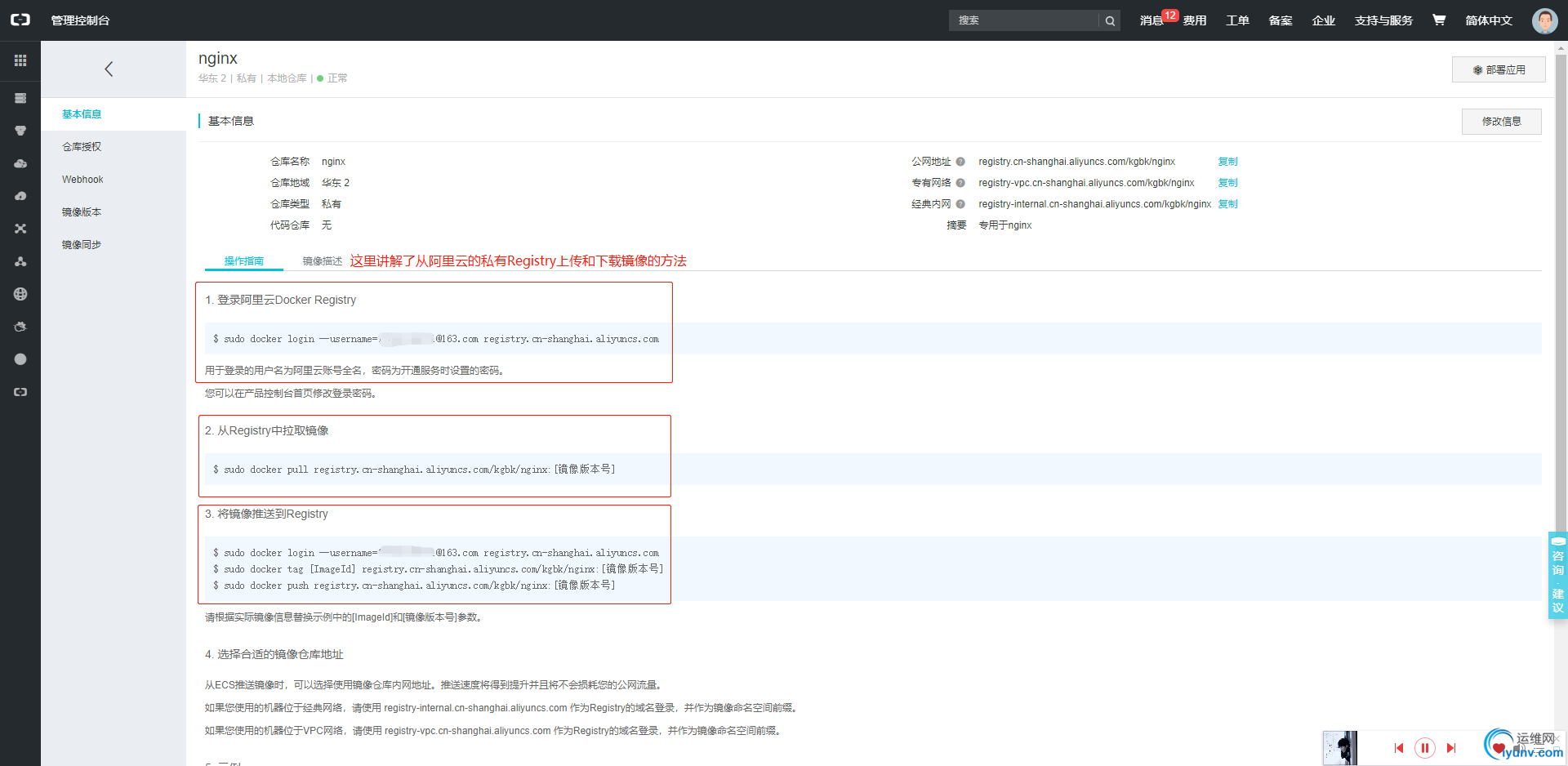Click the 部署应用 button
The image size is (1568, 766).
pos(1499,69)
